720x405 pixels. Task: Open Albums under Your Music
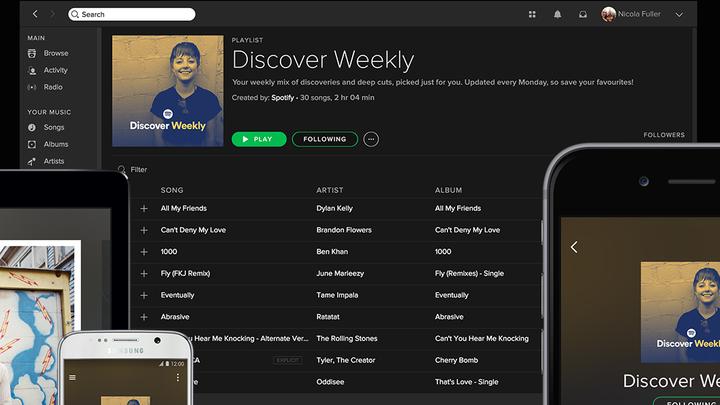[x=56, y=144]
